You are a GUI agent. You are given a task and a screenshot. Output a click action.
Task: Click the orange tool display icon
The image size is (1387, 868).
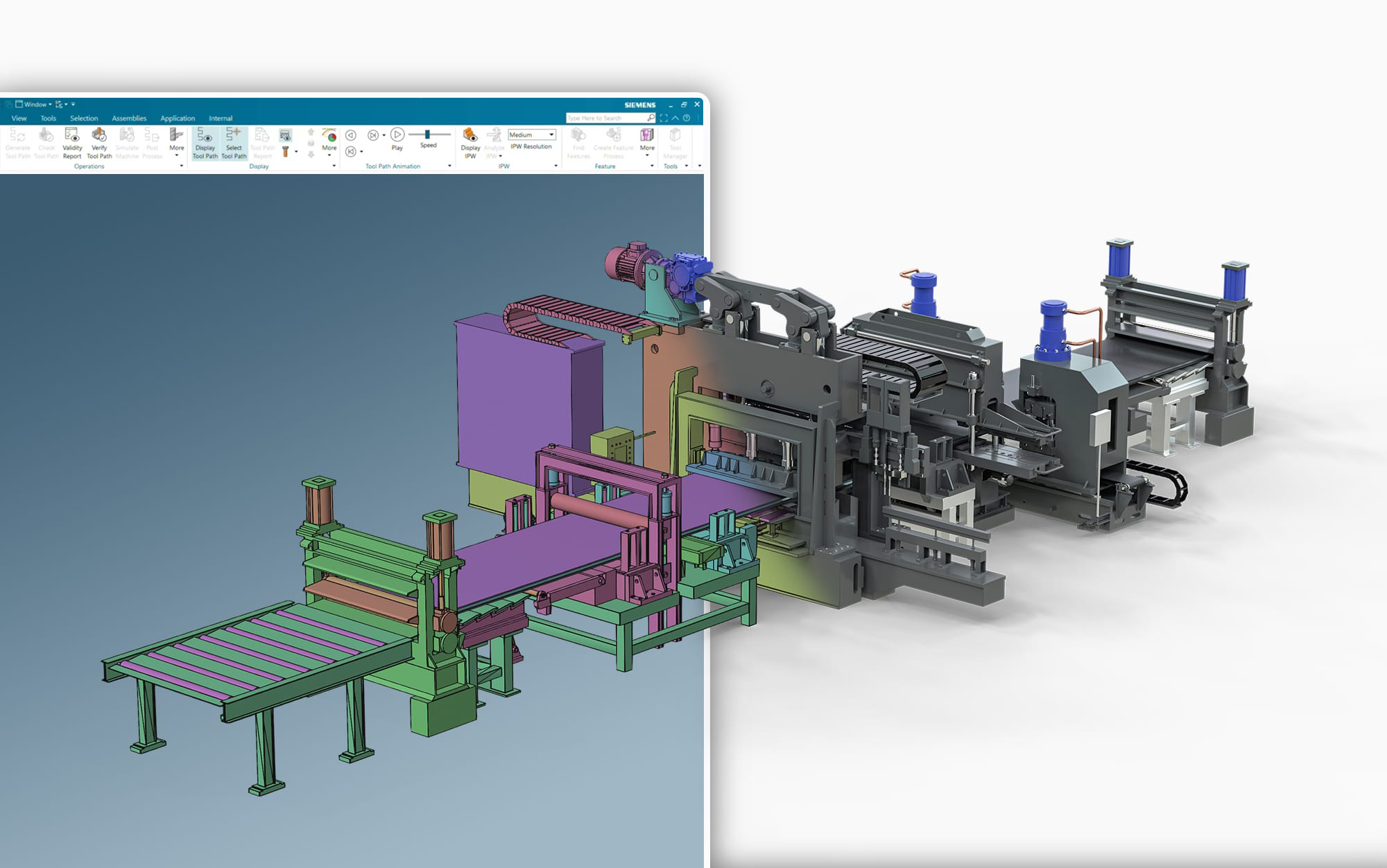(x=285, y=150)
